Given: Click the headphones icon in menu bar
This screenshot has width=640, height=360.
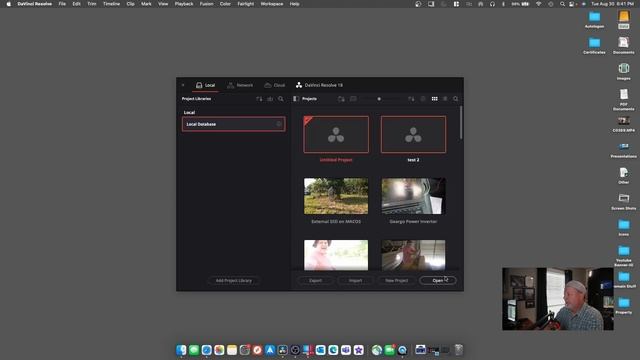Looking at the screenshot, I should (x=492, y=4).
